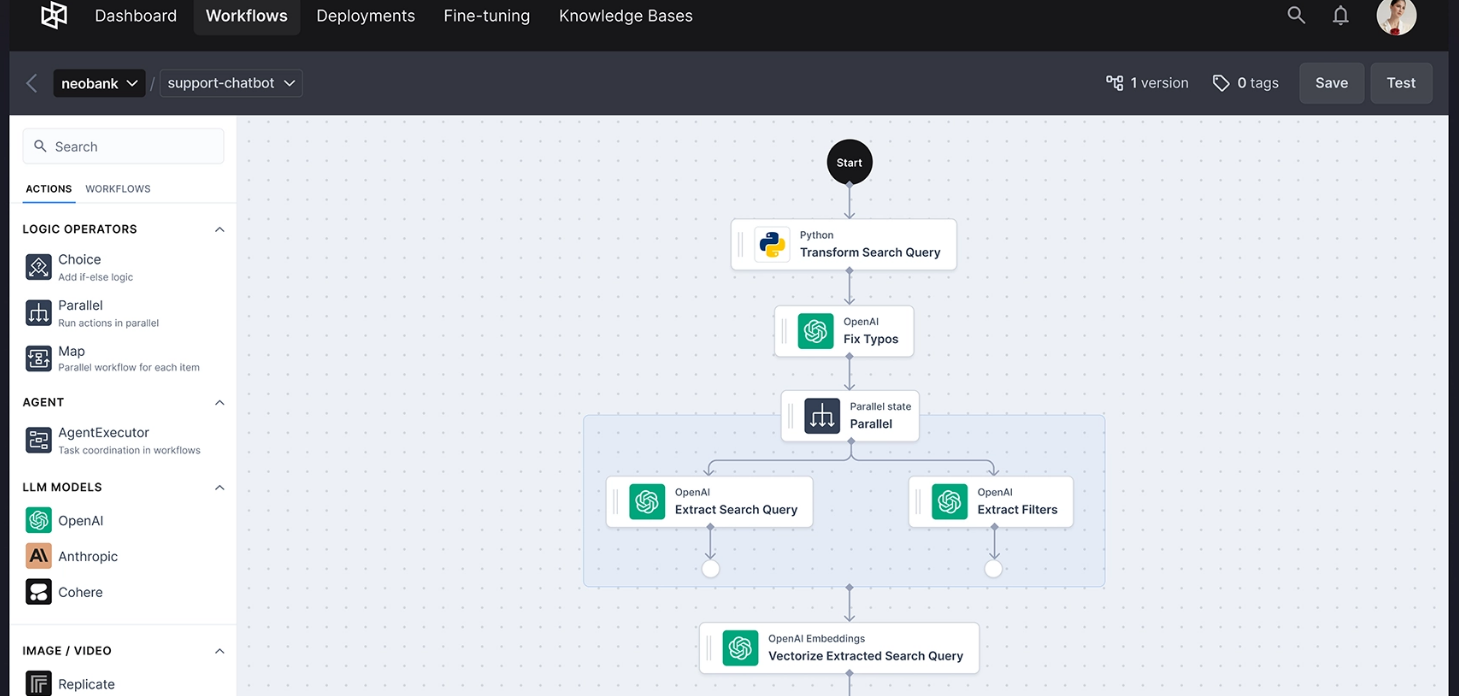Image resolution: width=1459 pixels, height=696 pixels.
Task: Click OpenAI icon on Fix Typos node
Action: 816,331
